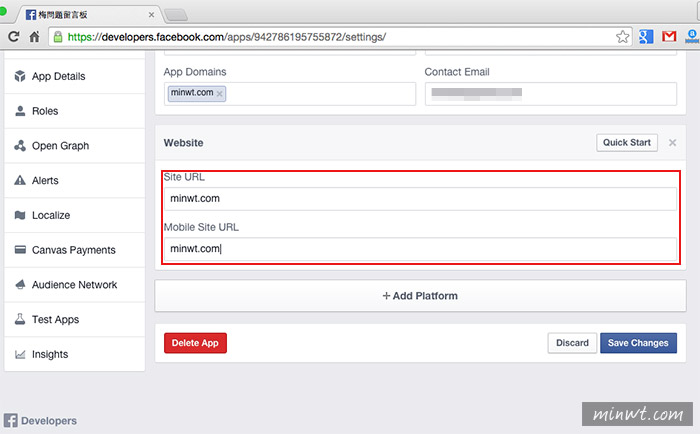The height and width of the screenshot is (434, 700).
Task: View Insights from the sidebar
Action: [x=75, y=355]
